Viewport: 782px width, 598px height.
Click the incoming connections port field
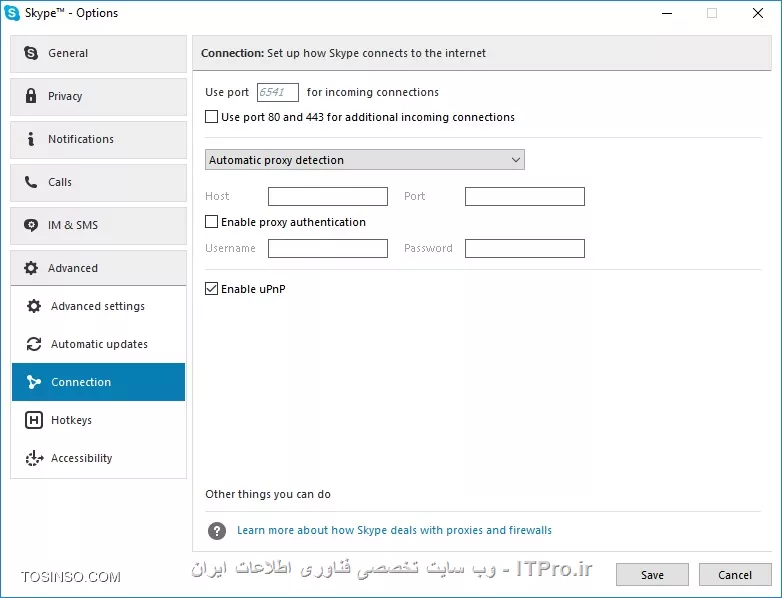click(278, 92)
